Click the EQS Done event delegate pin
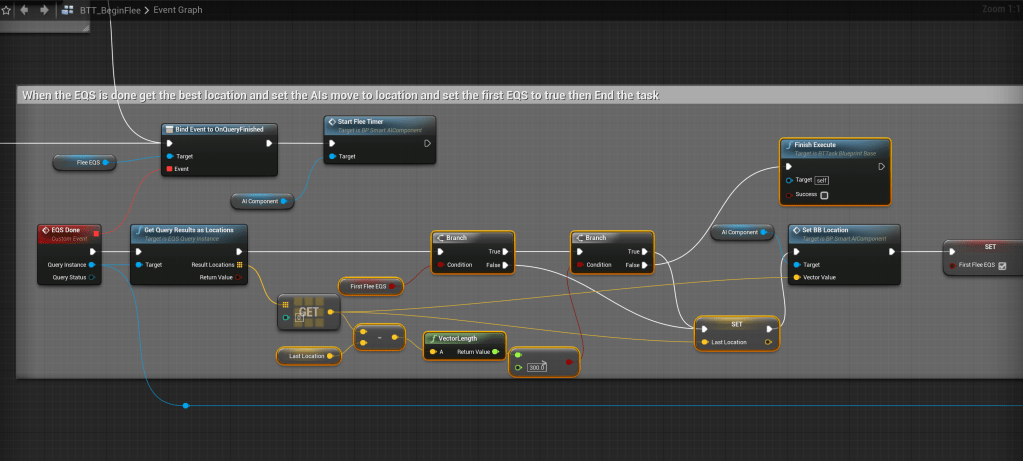Image resolution: width=1023 pixels, height=461 pixels. [95, 234]
